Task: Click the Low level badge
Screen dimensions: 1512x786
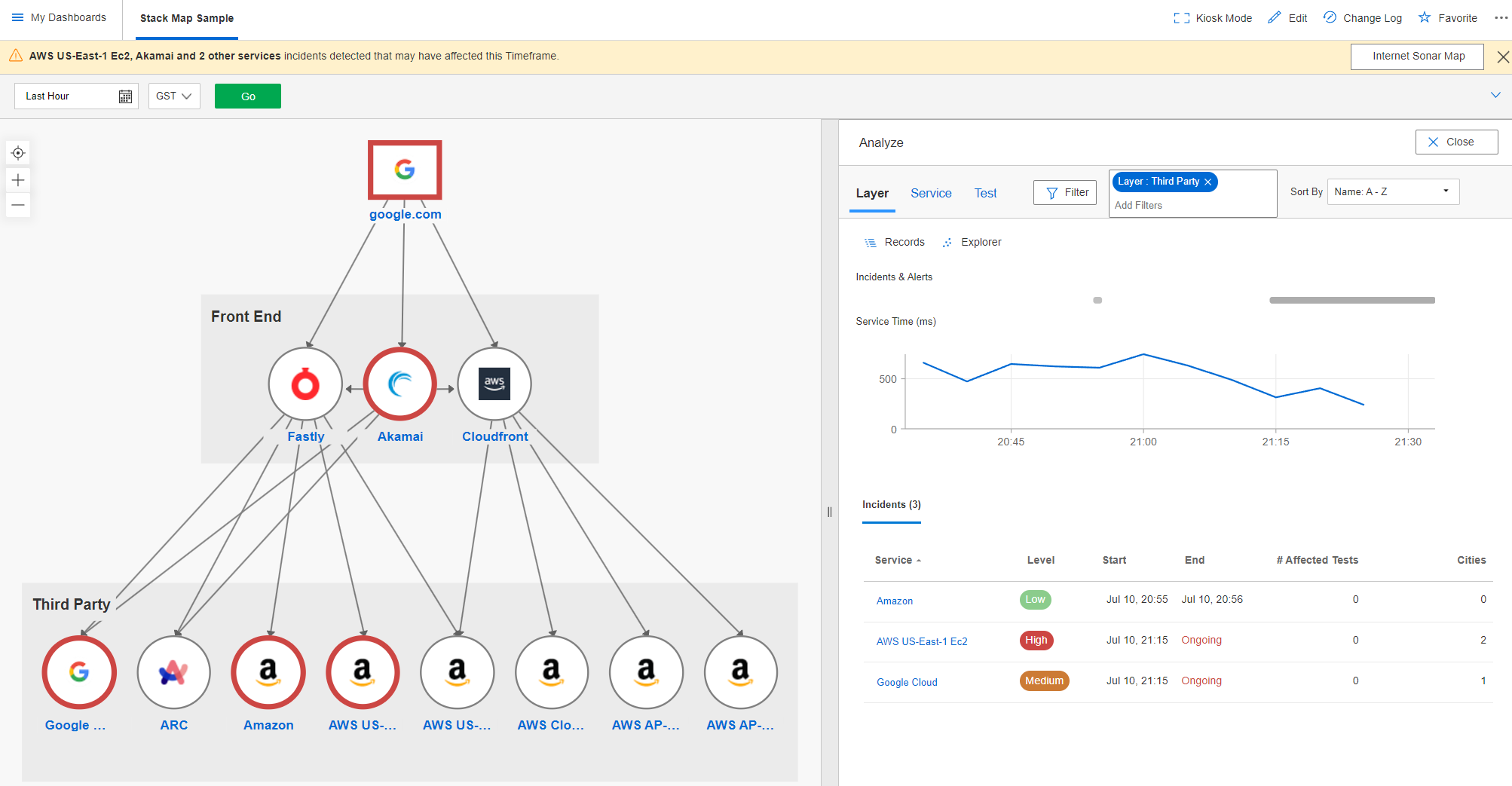Action: click(1035, 600)
